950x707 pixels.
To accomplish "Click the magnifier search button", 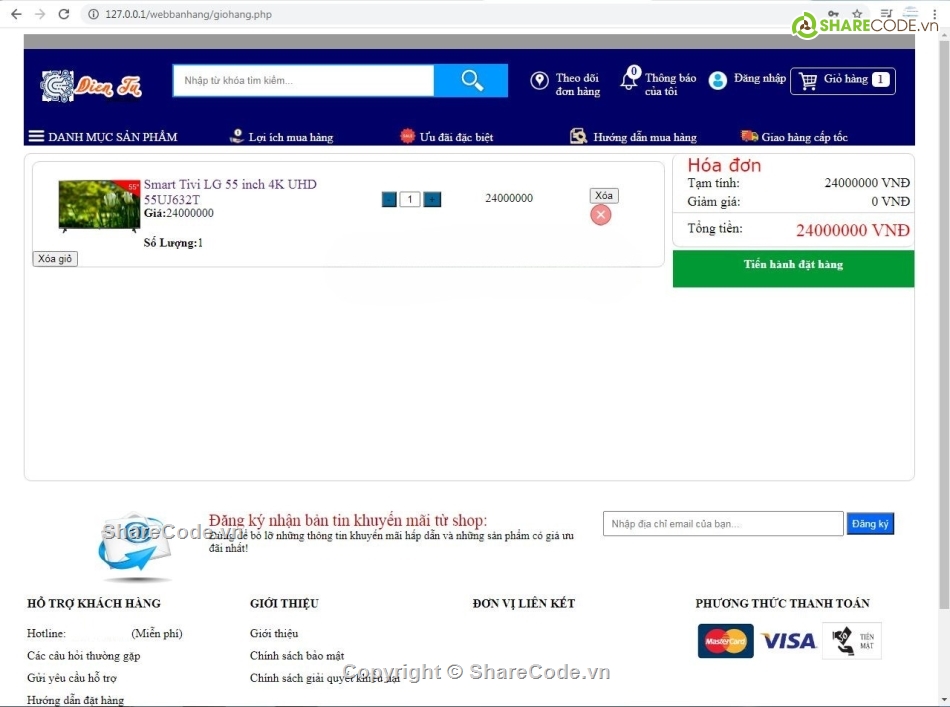I will pyautogui.click(x=471, y=80).
